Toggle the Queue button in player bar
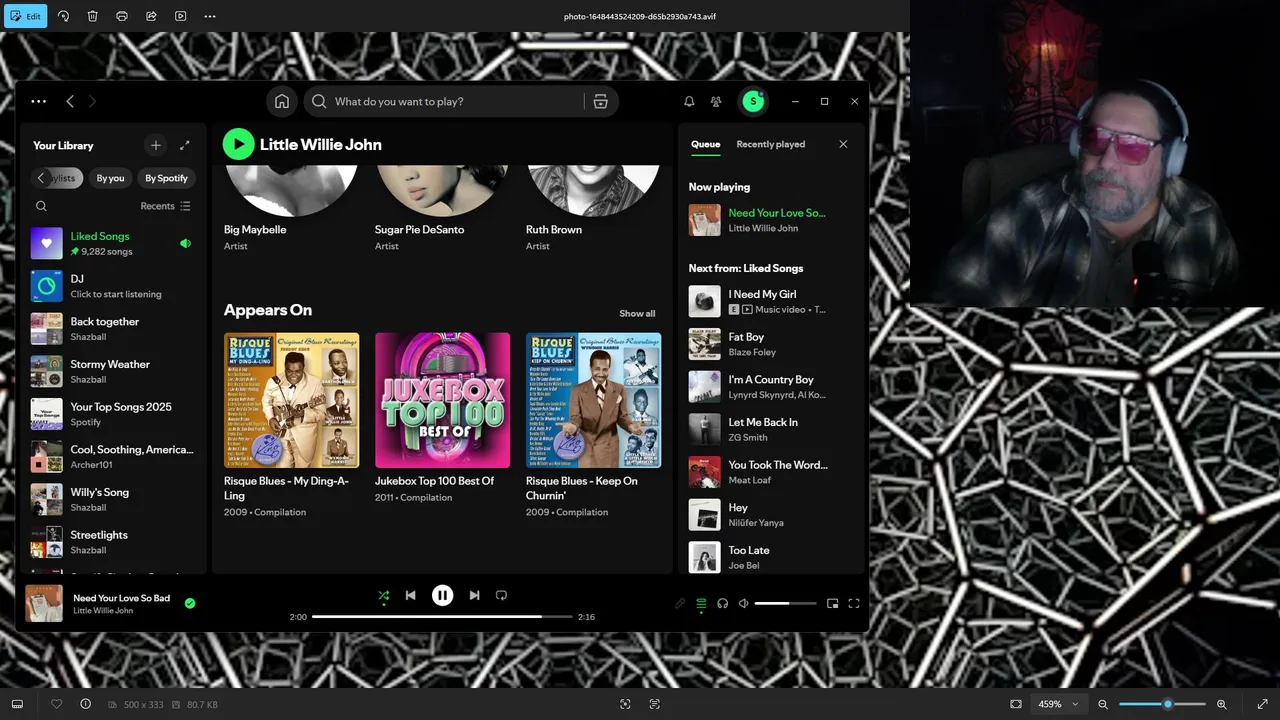 tap(701, 603)
